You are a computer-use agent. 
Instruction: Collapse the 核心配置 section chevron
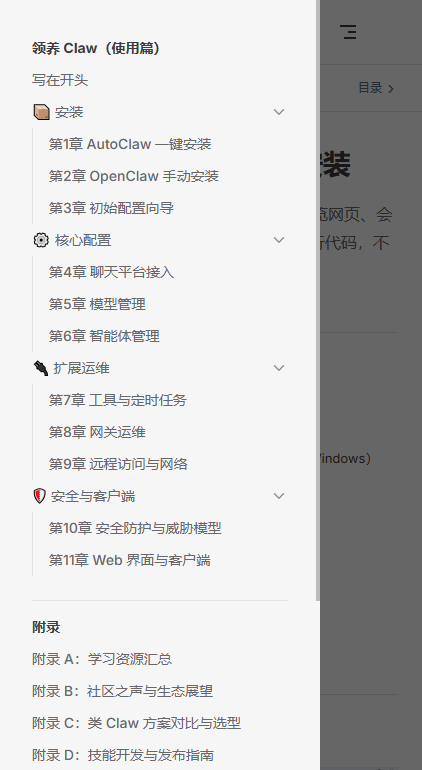pyautogui.click(x=279, y=240)
